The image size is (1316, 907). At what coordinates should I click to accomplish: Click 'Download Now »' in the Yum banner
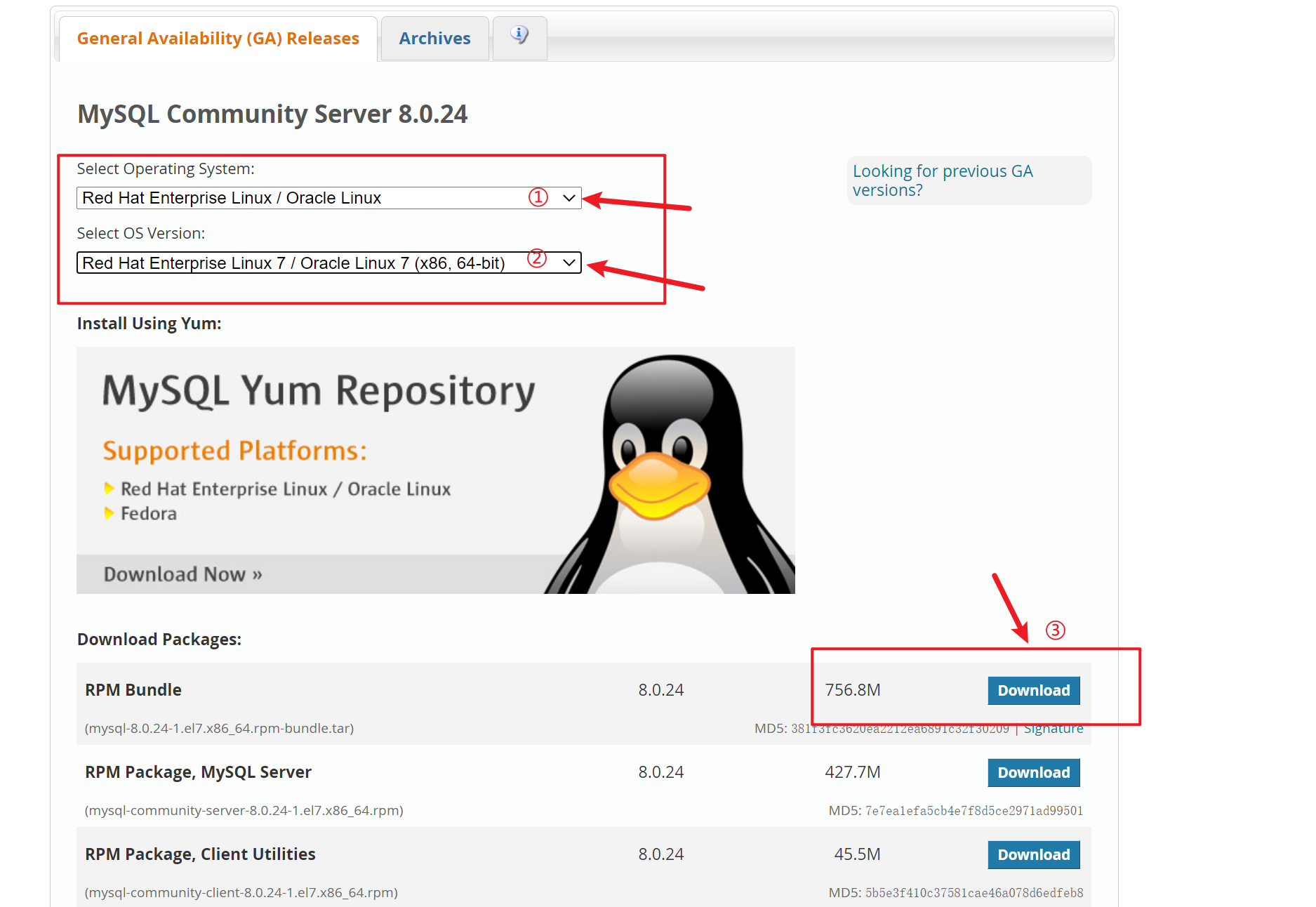pos(183,574)
